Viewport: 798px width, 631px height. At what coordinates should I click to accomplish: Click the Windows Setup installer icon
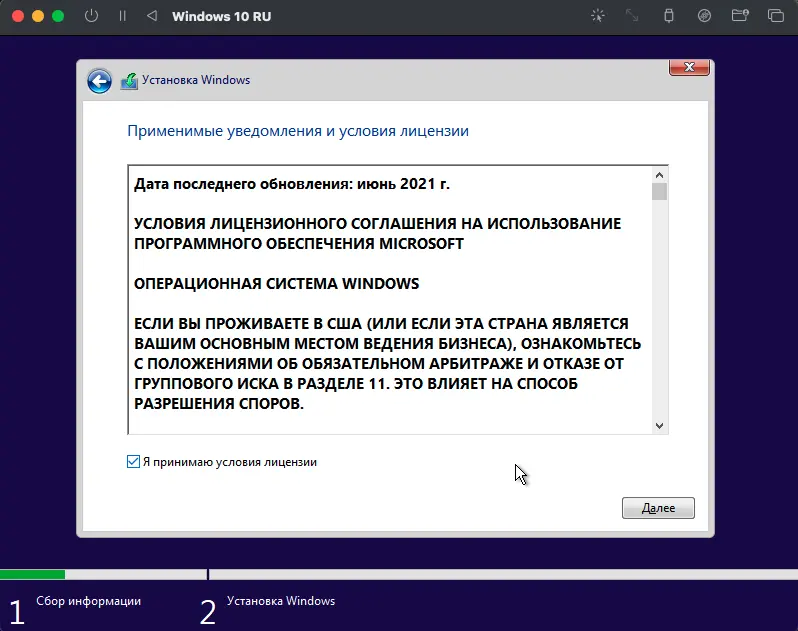pos(129,81)
